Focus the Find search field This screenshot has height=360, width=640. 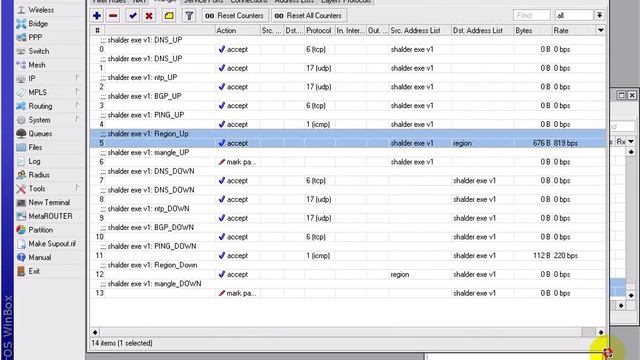pyautogui.click(x=531, y=15)
